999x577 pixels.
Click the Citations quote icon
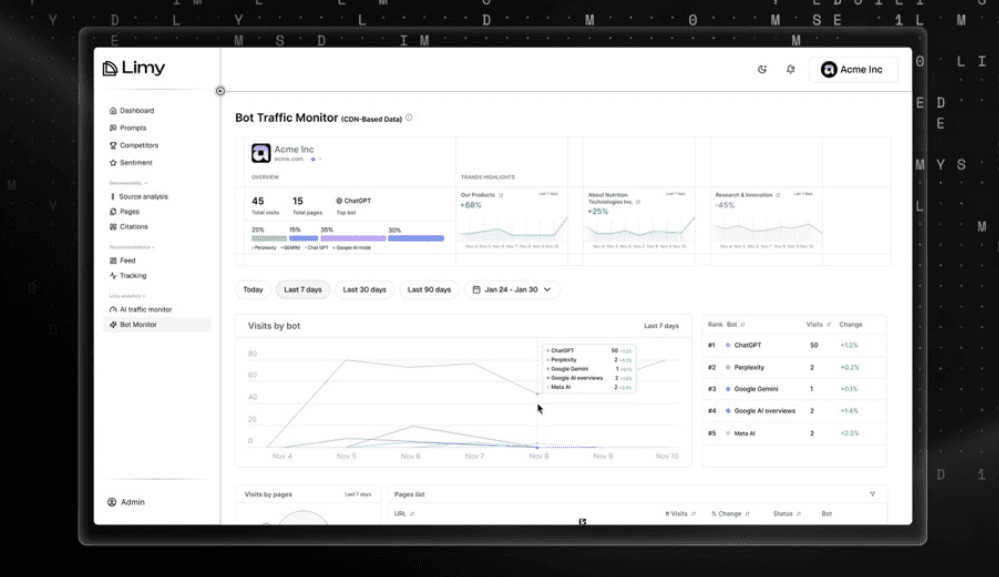point(113,227)
